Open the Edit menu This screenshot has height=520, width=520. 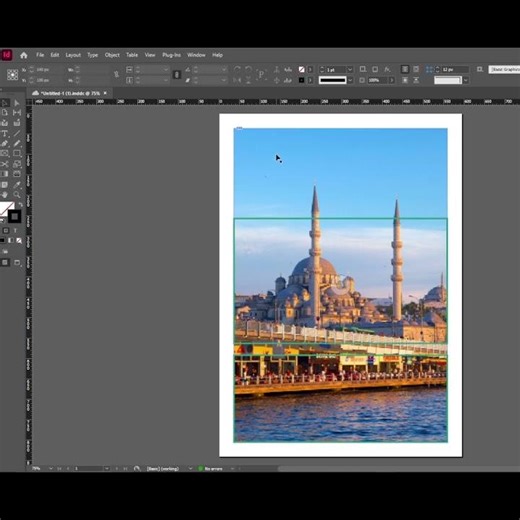pos(55,55)
